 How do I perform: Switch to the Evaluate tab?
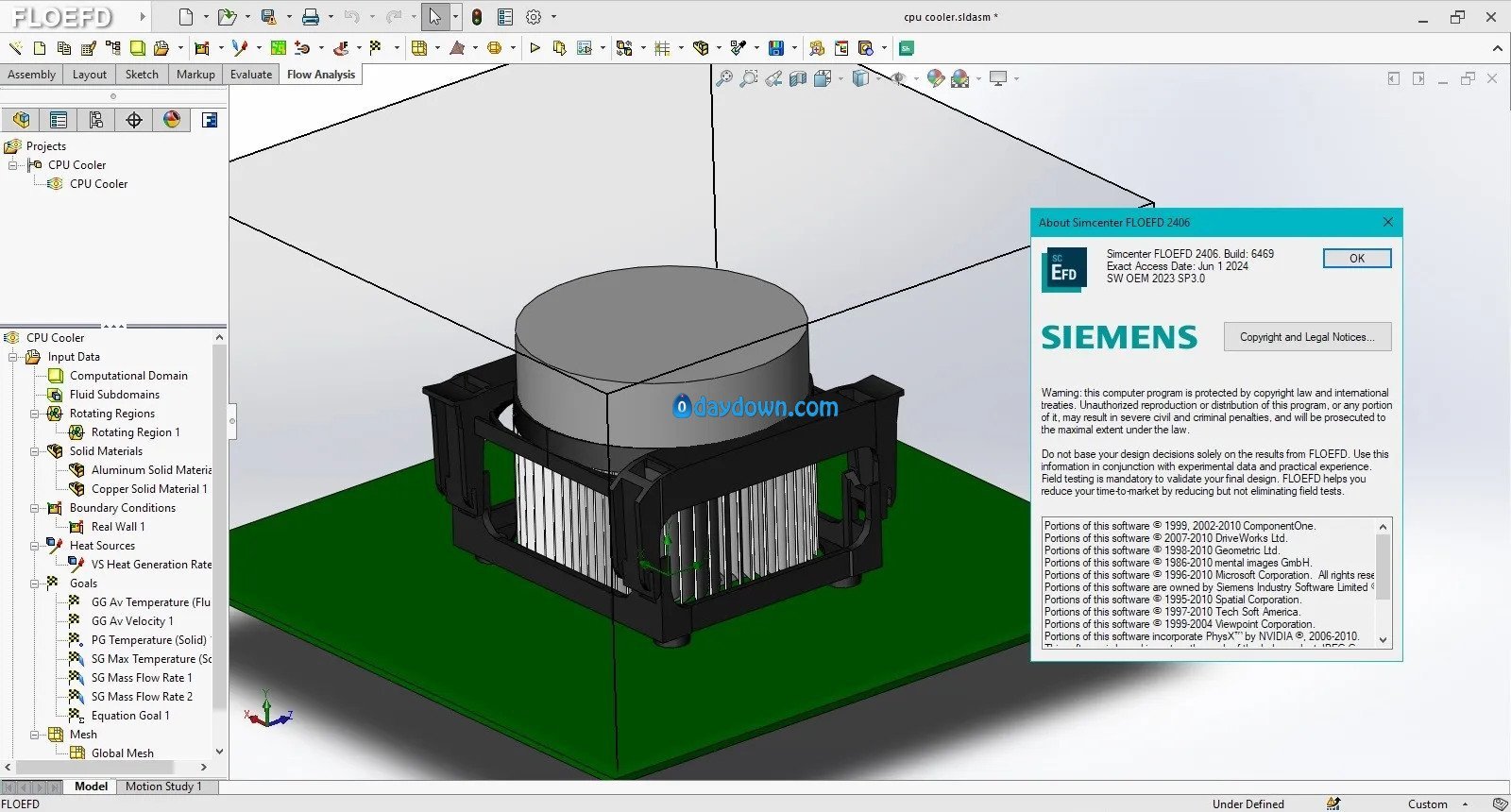coord(251,75)
